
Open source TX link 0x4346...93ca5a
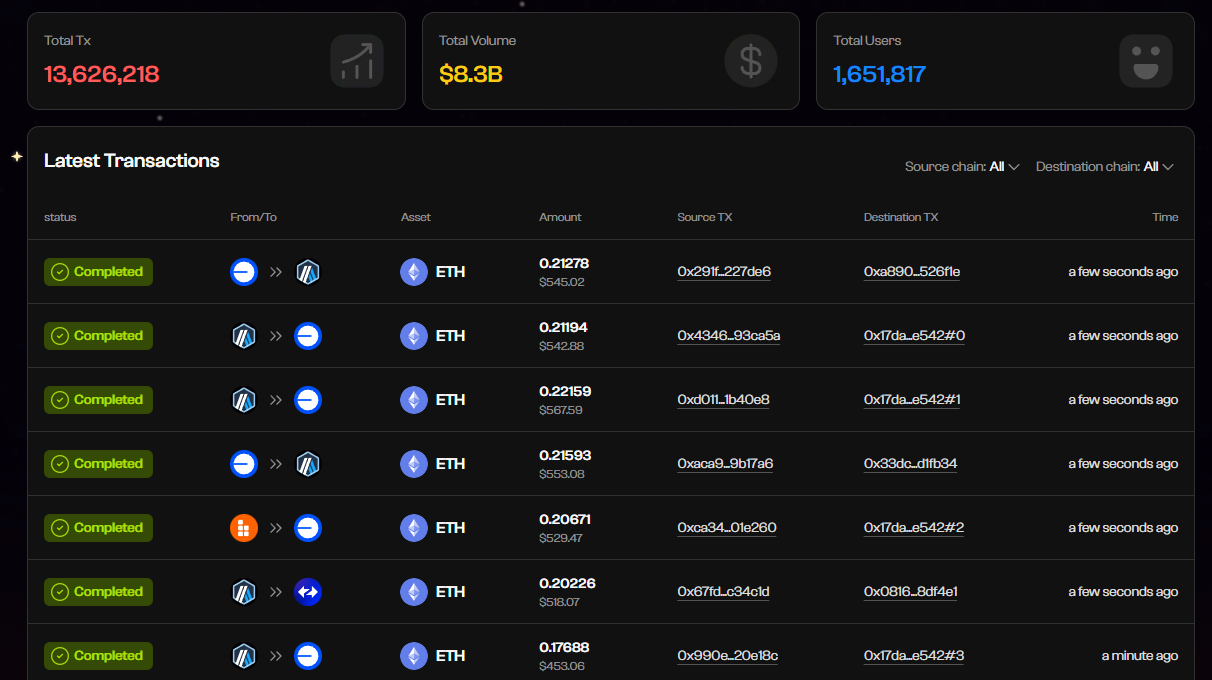pos(729,336)
